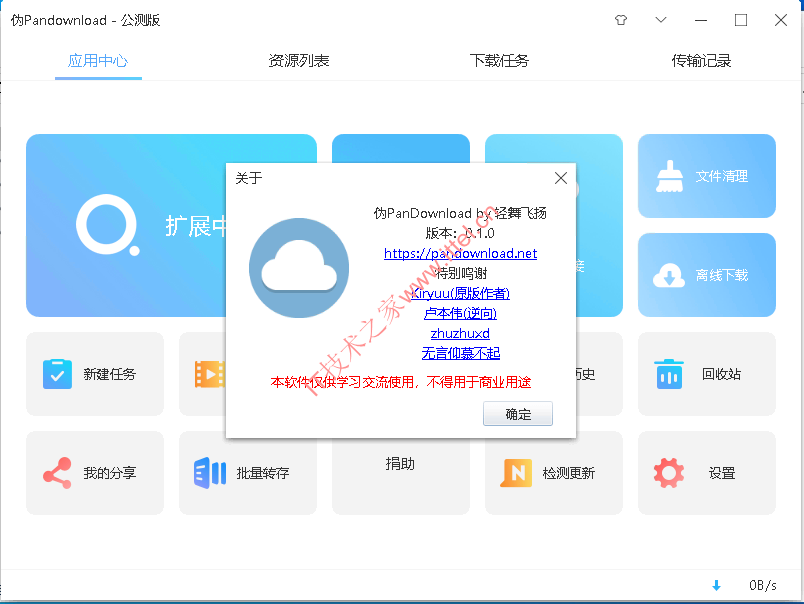
Task: Click the cloud logo in 关于 dialog
Action: pyautogui.click(x=299, y=268)
